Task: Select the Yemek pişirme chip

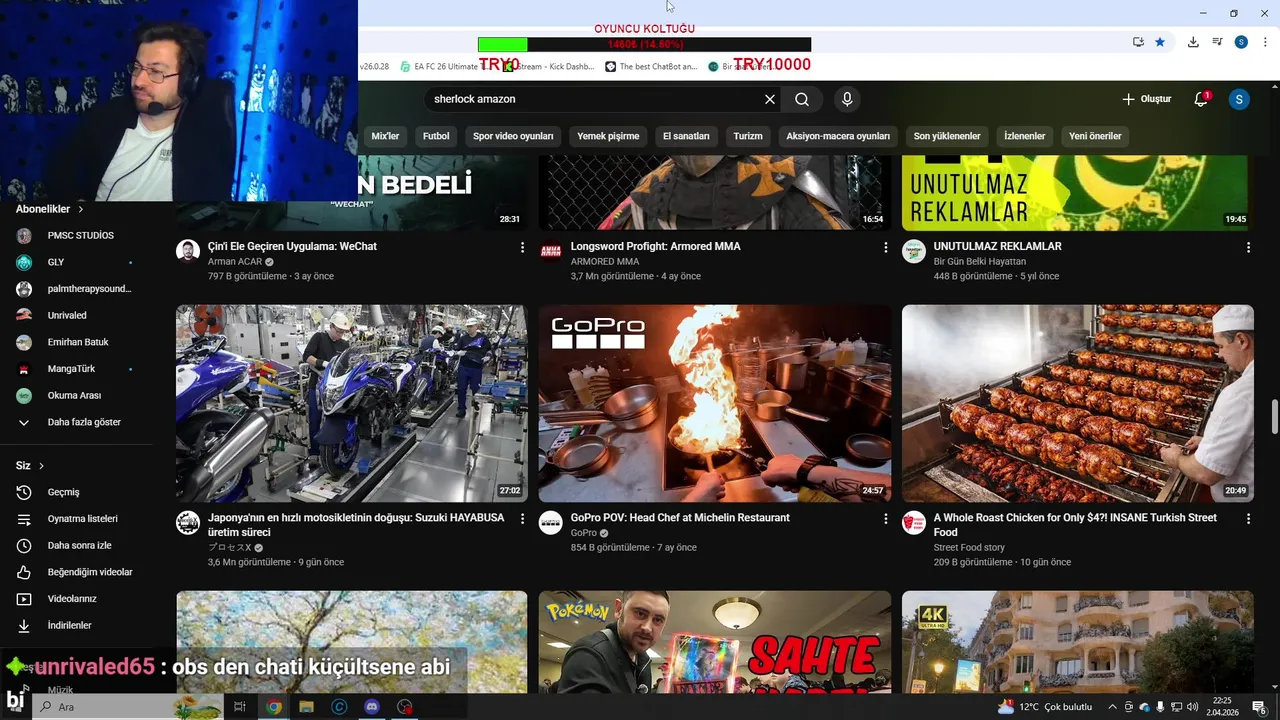Action: tap(608, 136)
